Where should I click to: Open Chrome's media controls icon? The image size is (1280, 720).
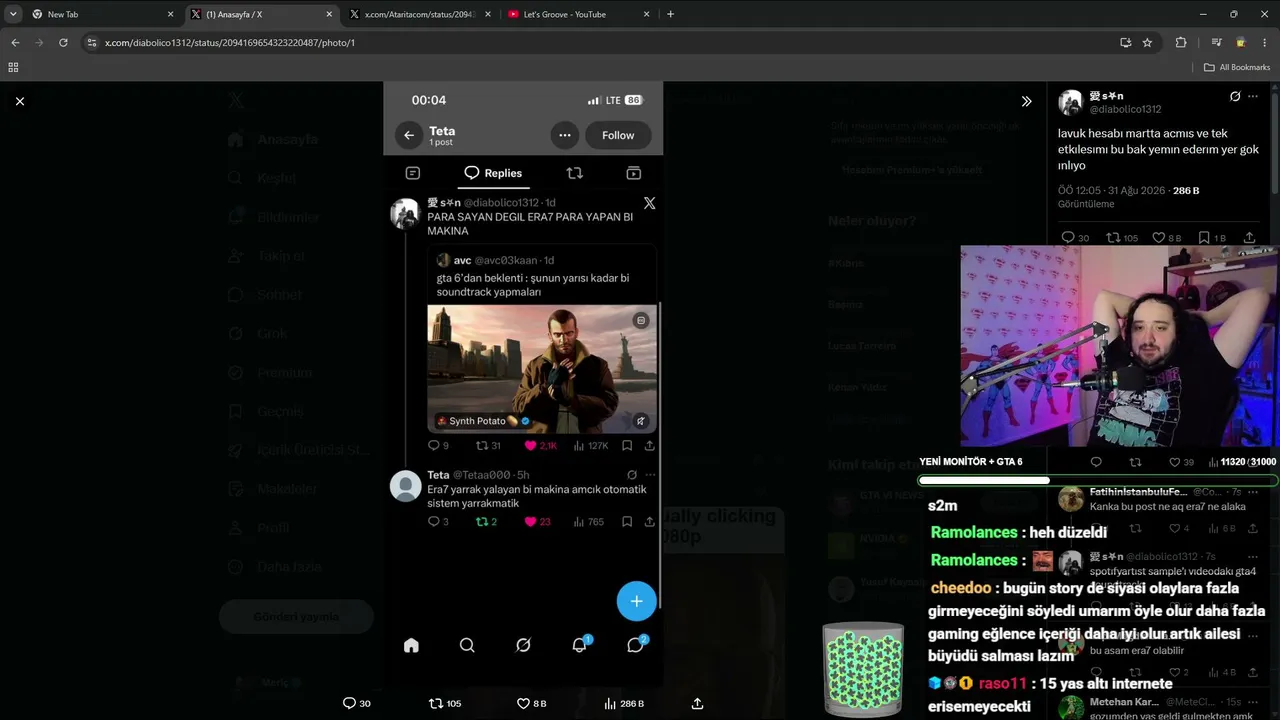(x=1216, y=43)
